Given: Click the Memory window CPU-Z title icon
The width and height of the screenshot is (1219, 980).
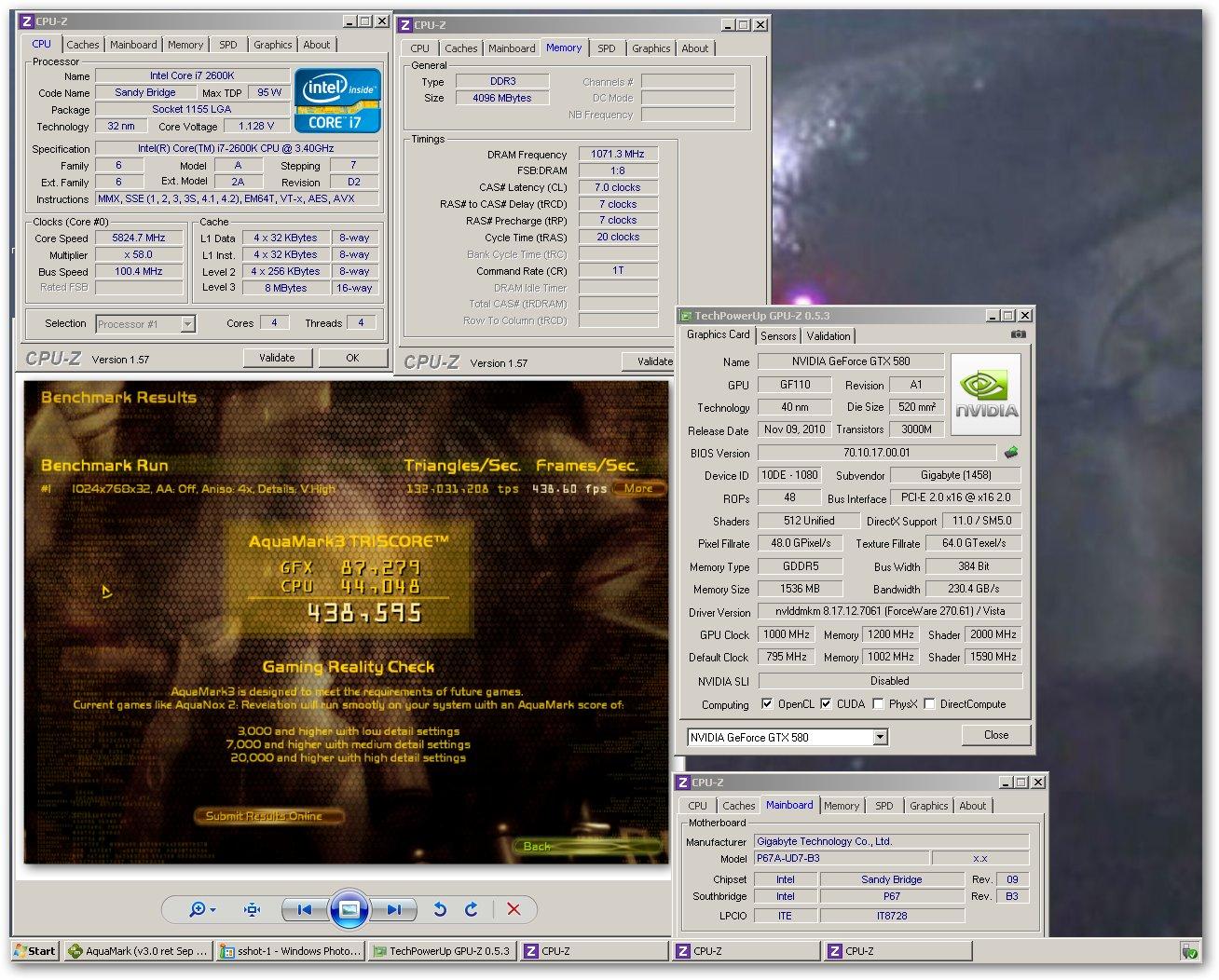Looking at the screenshot, I should click(404, 25).
